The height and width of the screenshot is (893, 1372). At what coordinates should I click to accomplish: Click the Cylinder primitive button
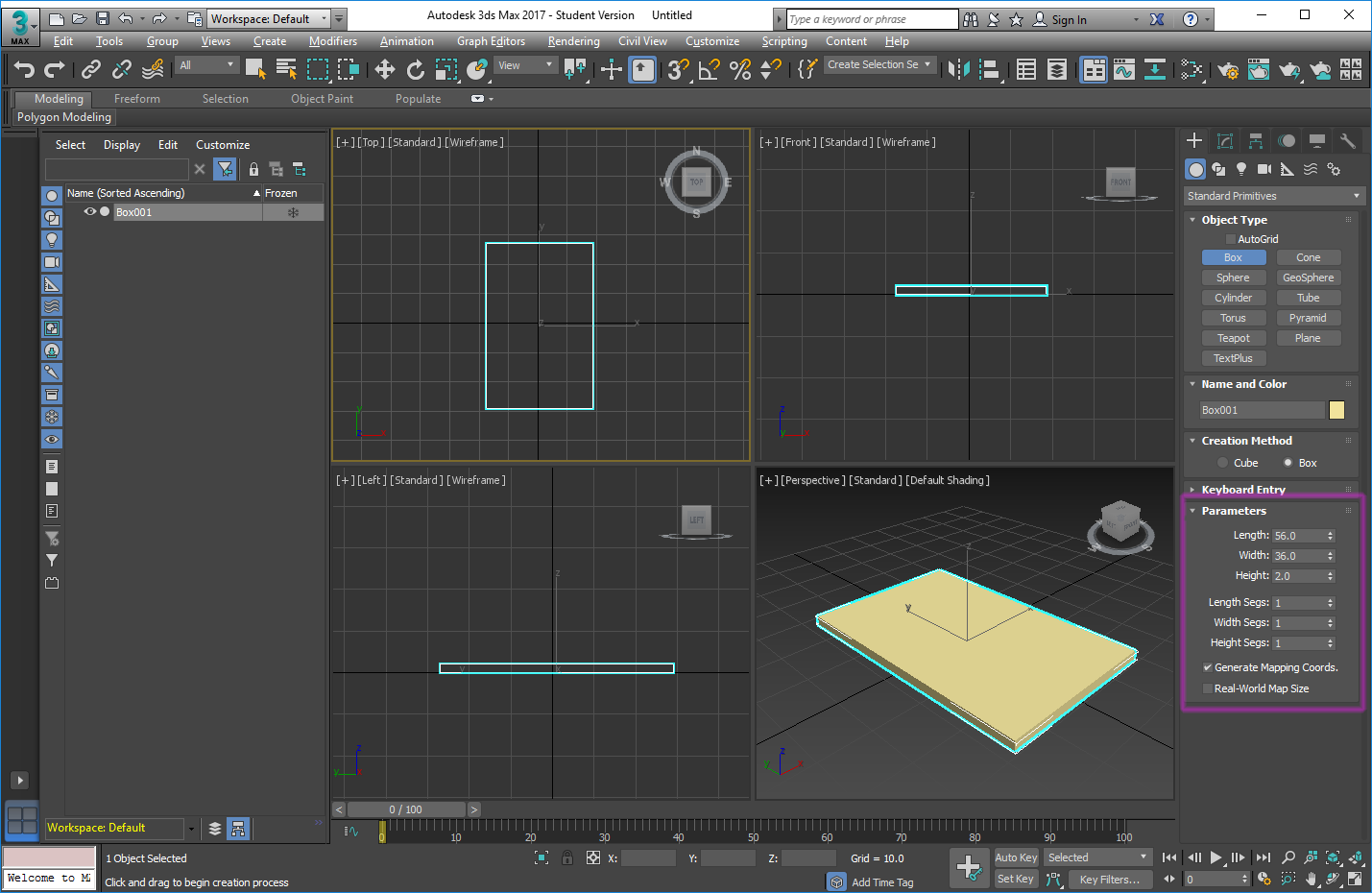coord(1234,298)
